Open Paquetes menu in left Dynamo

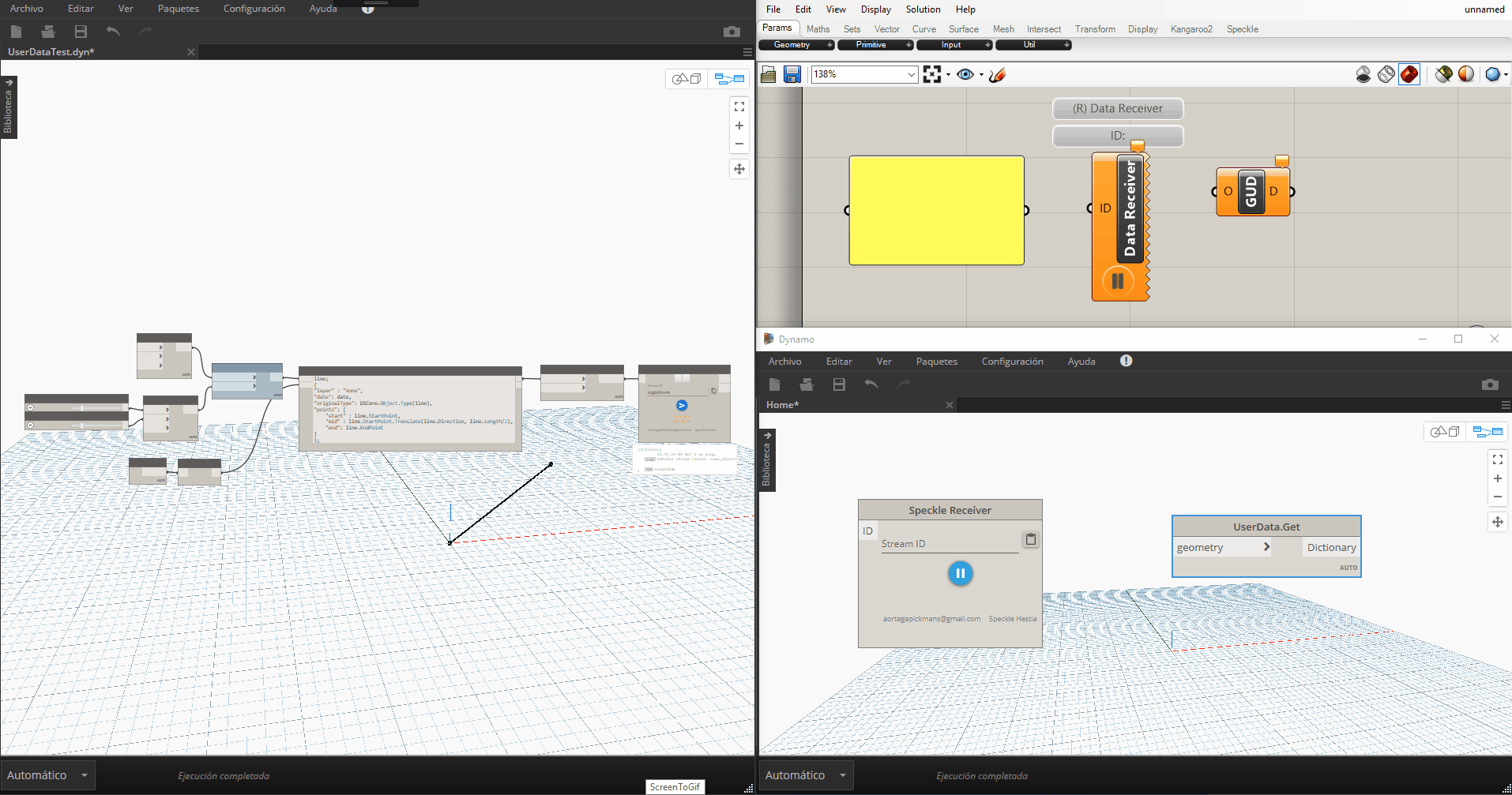pyautogui.click(x=179, y=9)
